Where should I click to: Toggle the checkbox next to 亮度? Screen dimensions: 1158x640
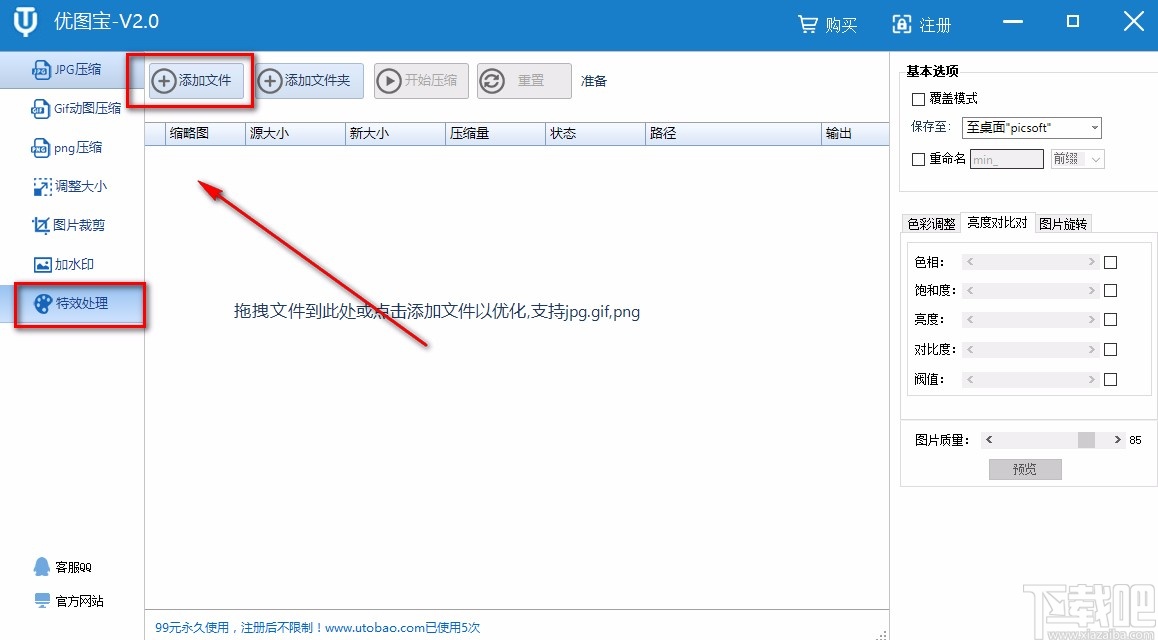click(1110, 319)
